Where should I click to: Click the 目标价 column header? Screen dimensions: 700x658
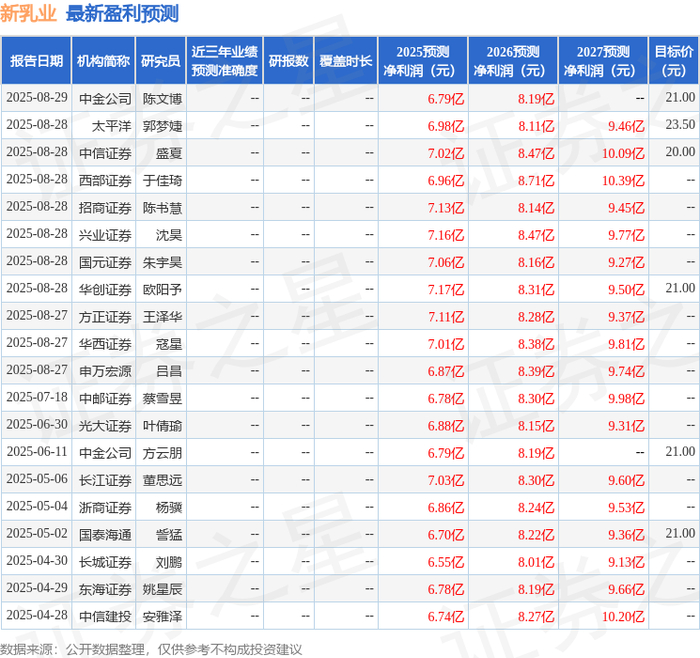point(673,61)
